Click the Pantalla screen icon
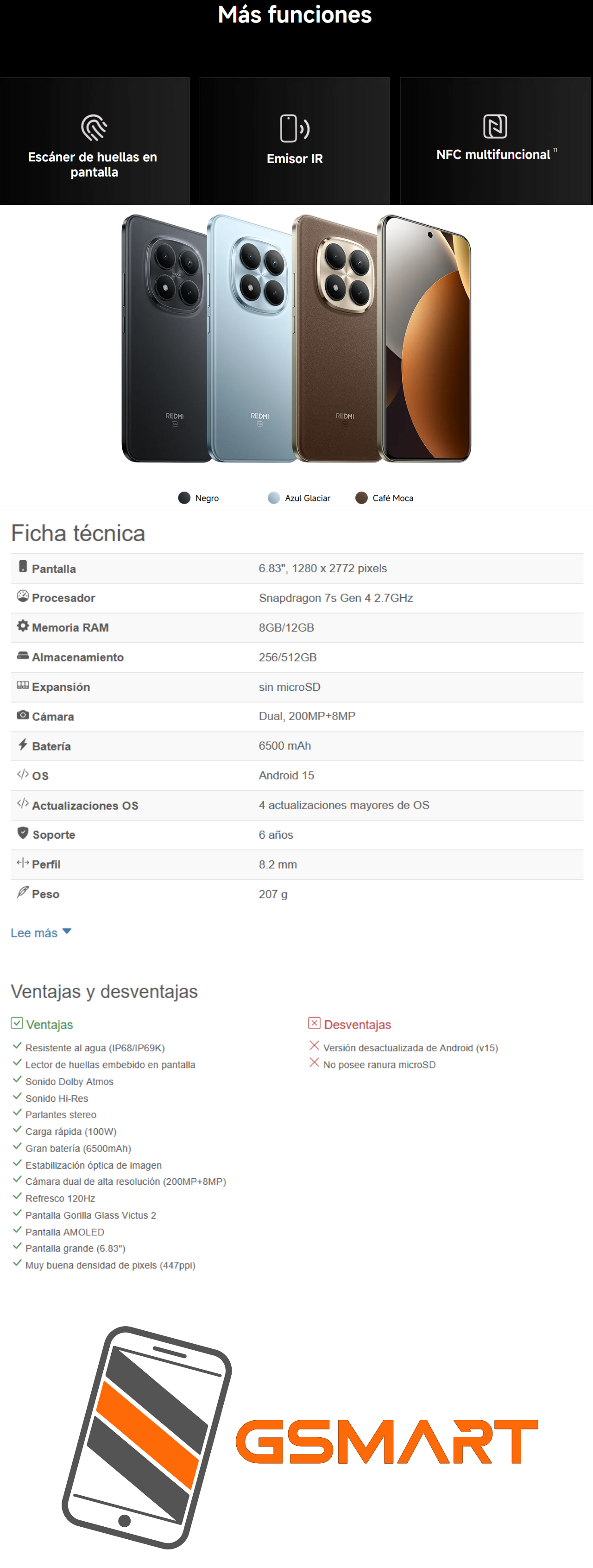The image size is (593, 1568). [x=23, y=567]
